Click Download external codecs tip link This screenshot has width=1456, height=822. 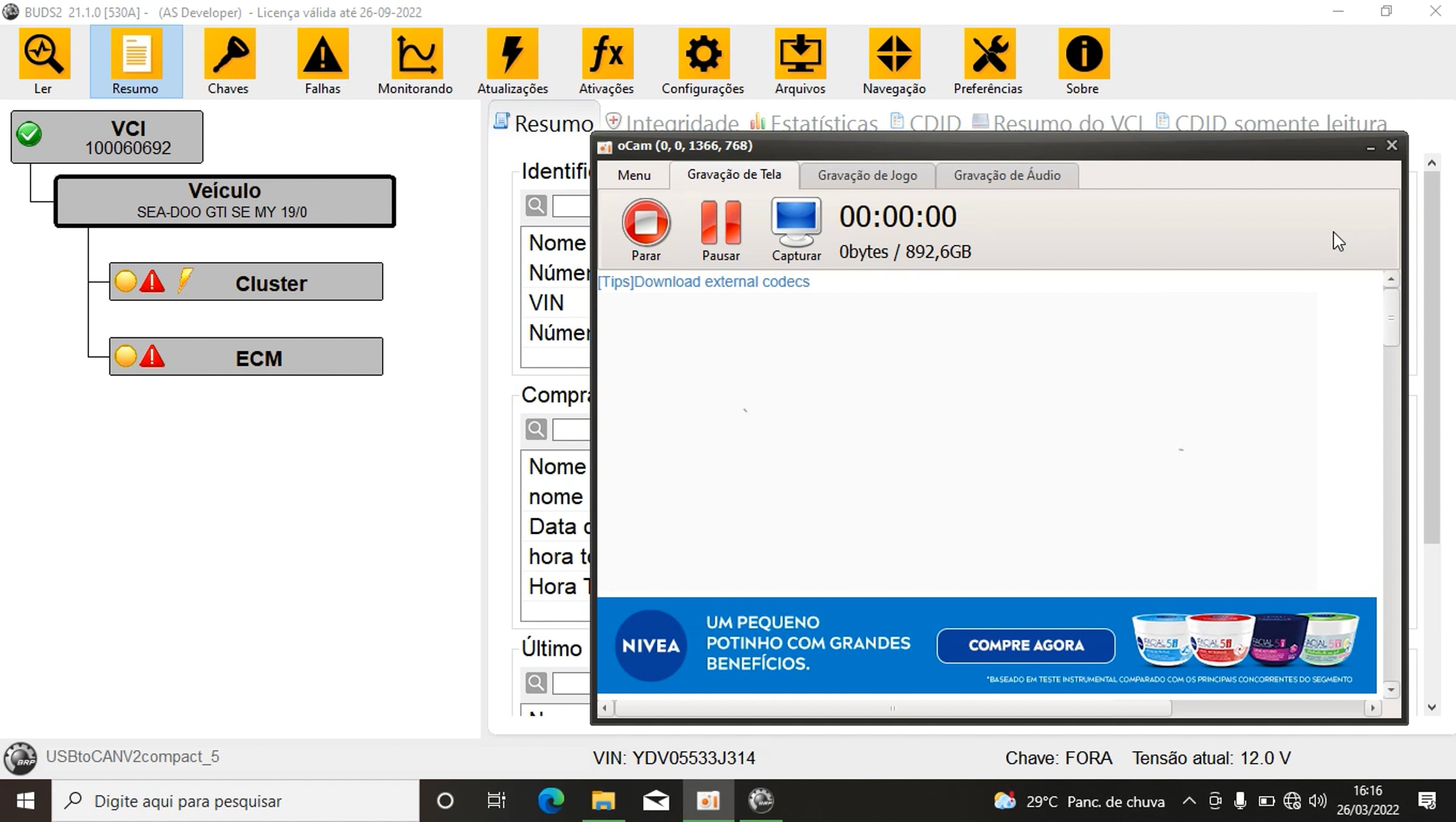704,281
